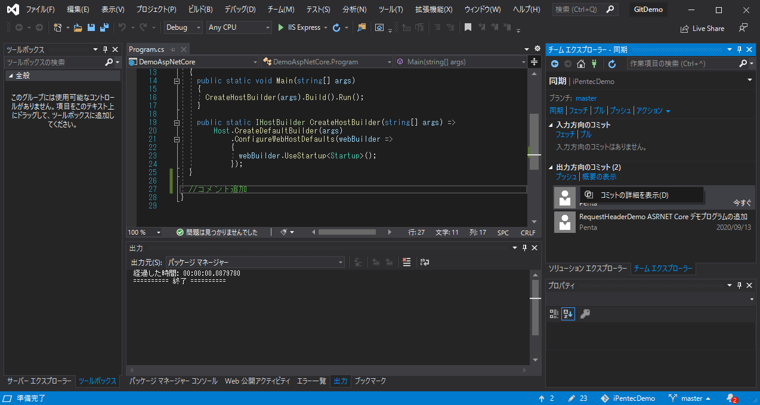Open the Manage Connections plug icon
This screenshot has height=405, width=760.
[x=594, y=64]
